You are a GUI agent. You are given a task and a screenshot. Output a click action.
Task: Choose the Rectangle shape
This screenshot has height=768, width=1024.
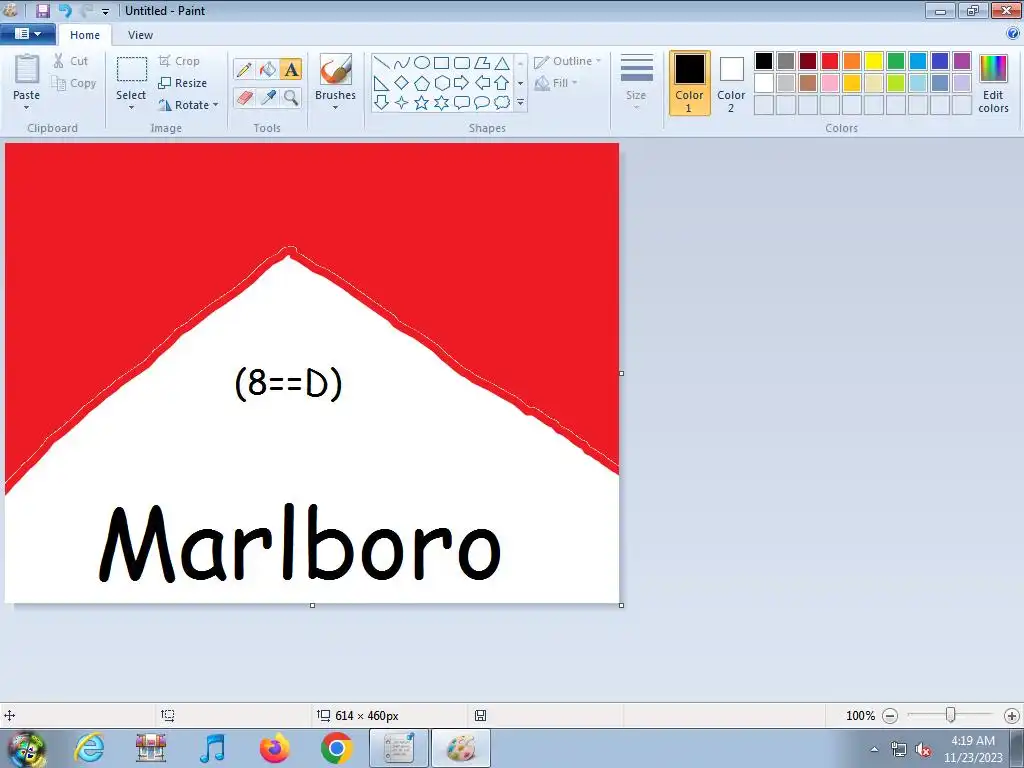click(x=441, y=63)
